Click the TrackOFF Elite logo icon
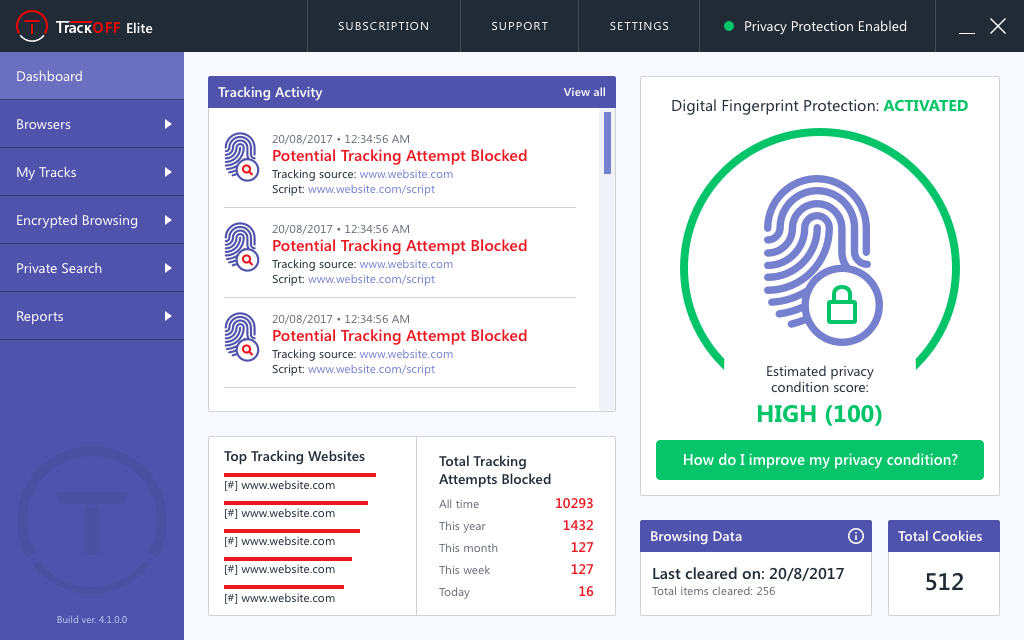Viewport: 1024px width, 640px height. coord(34,26)
